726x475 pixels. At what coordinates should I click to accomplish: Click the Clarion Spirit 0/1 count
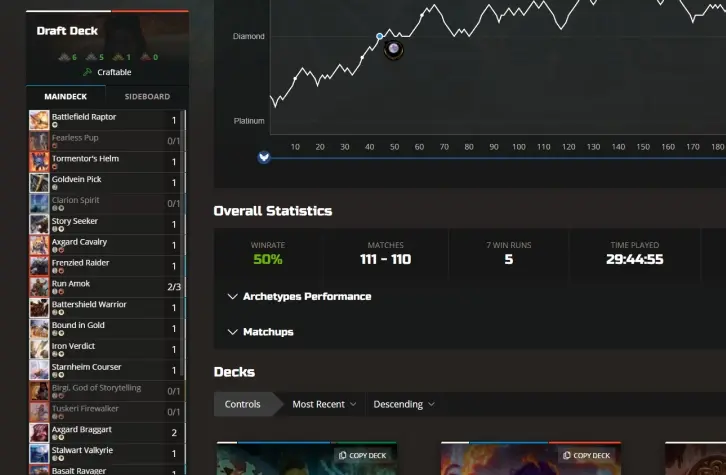(174, 203)
